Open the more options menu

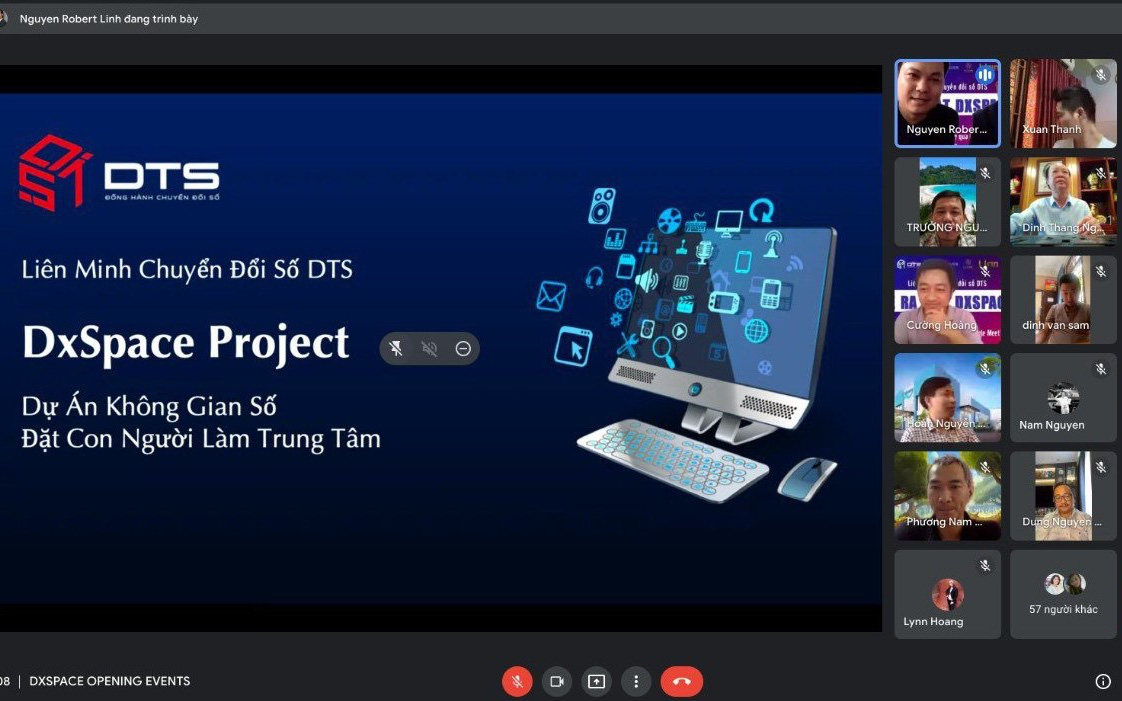(635, 682)
